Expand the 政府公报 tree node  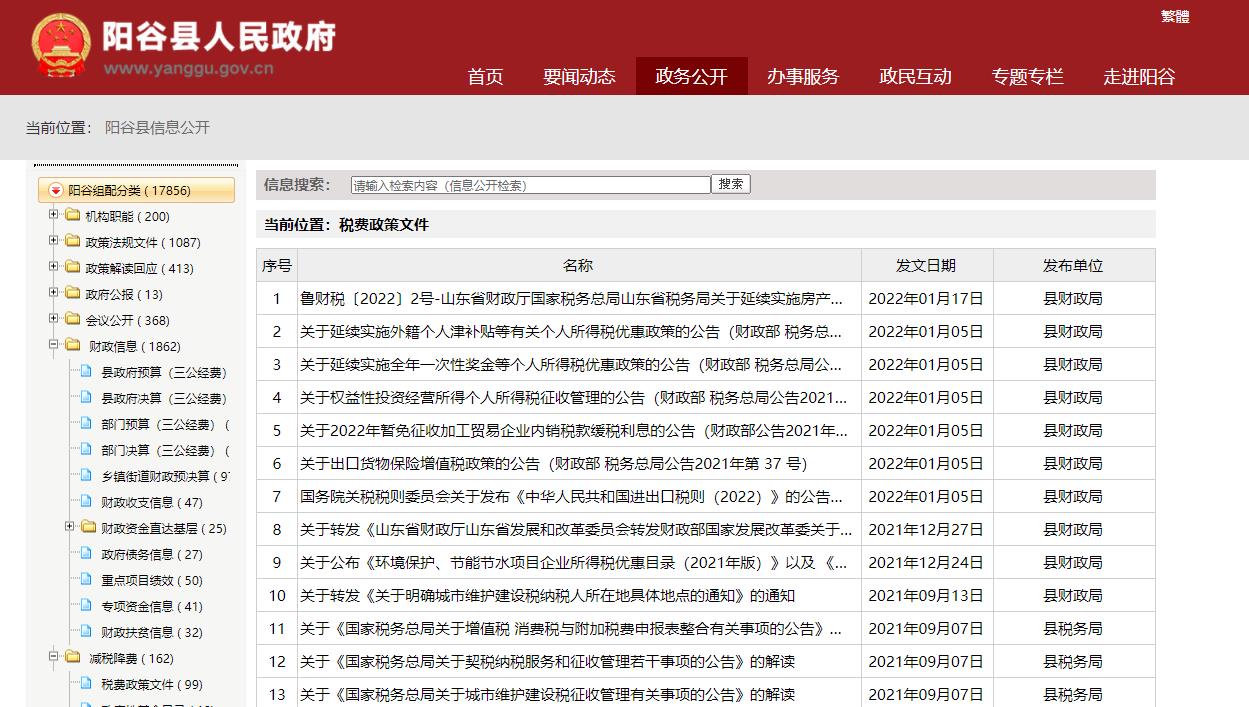[54, 293]
